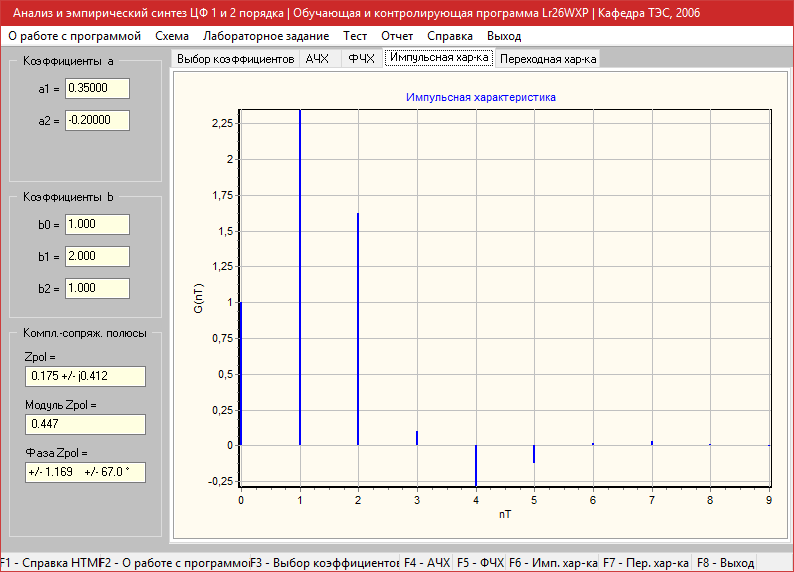Viewport: 794px width, 572px height.
Task: Open the 'Схема' menu
Action: tap(172, 36)
